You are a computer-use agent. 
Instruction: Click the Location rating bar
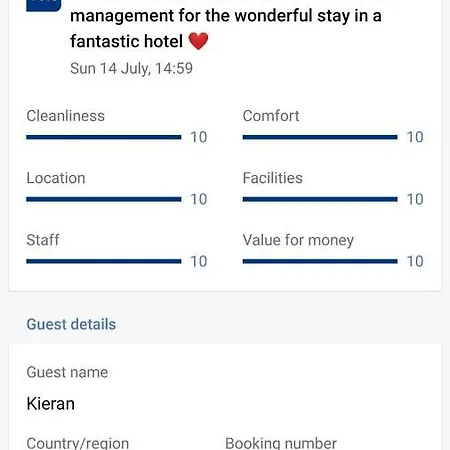(104, 199)
